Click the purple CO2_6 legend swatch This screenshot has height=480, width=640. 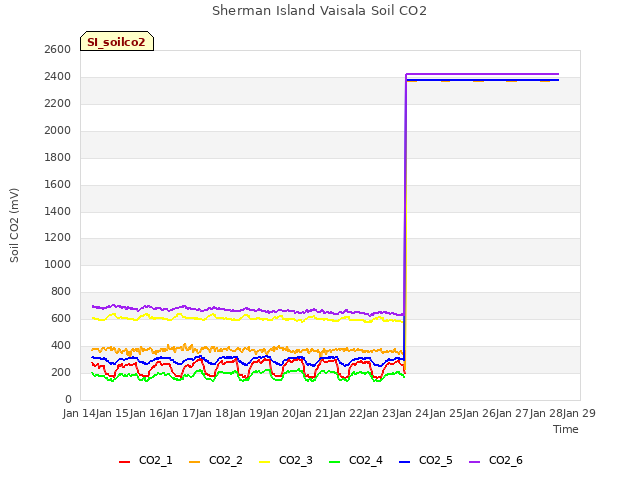(475, 462)
